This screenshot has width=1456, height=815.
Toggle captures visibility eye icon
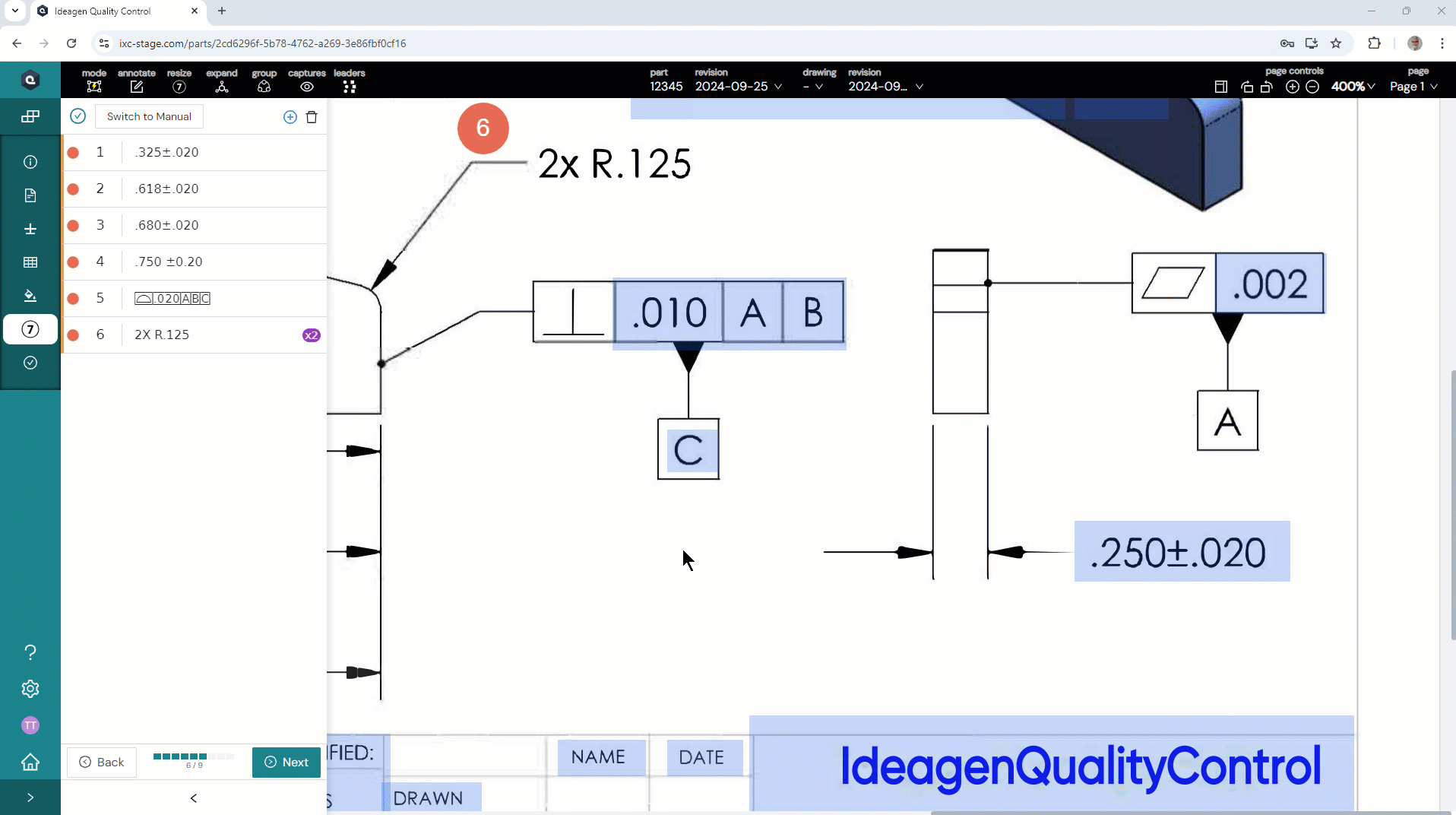point(307,87)
